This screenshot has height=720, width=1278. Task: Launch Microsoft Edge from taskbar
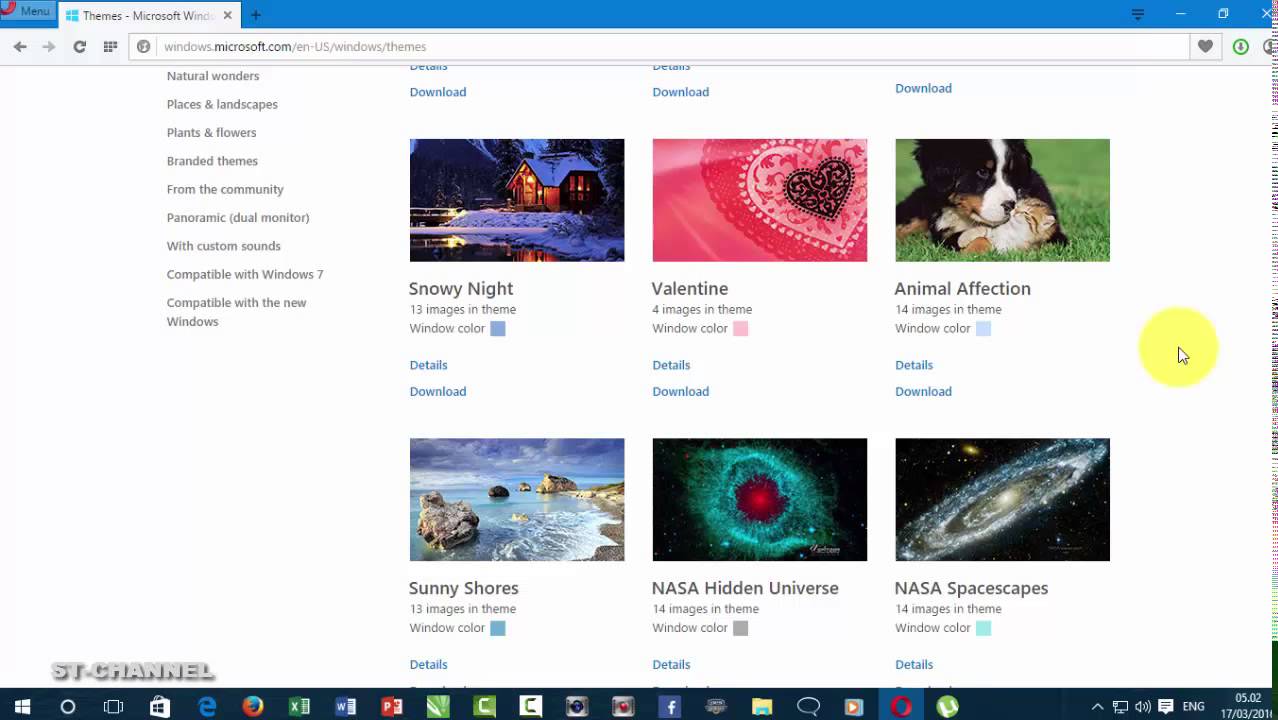[x=207, y=707]
